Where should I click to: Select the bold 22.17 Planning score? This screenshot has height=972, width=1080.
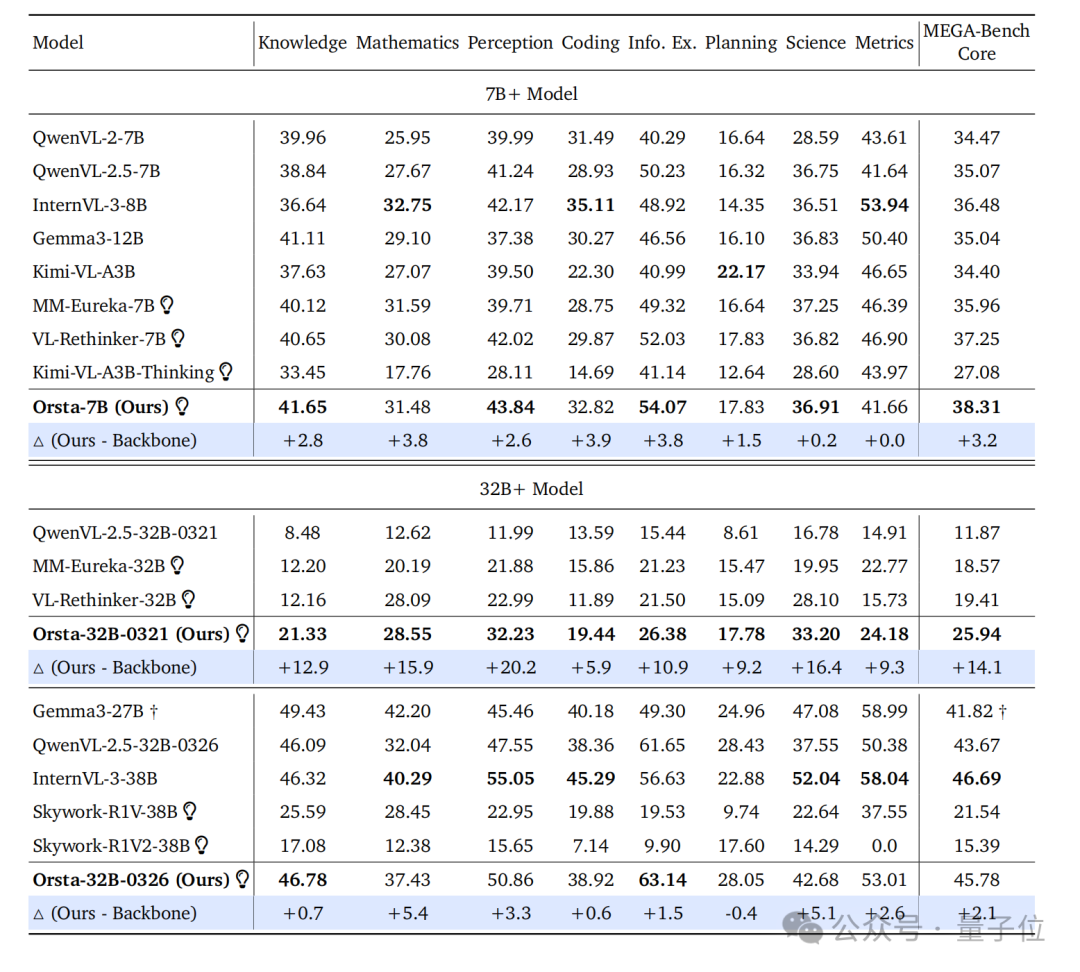pyautogui.click(x=741, y=272)
